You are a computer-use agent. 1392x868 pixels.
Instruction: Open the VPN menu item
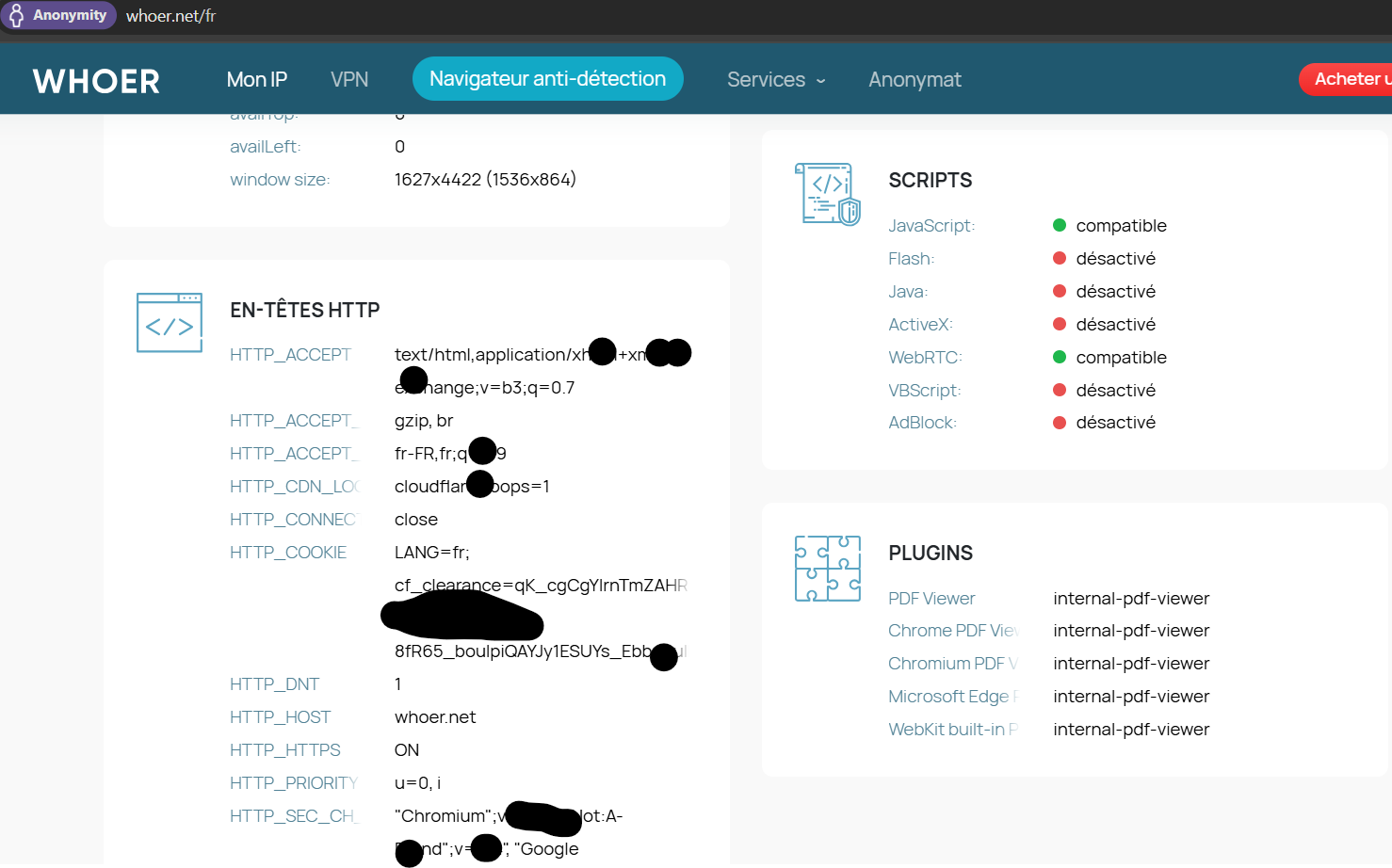pos(349,80)
